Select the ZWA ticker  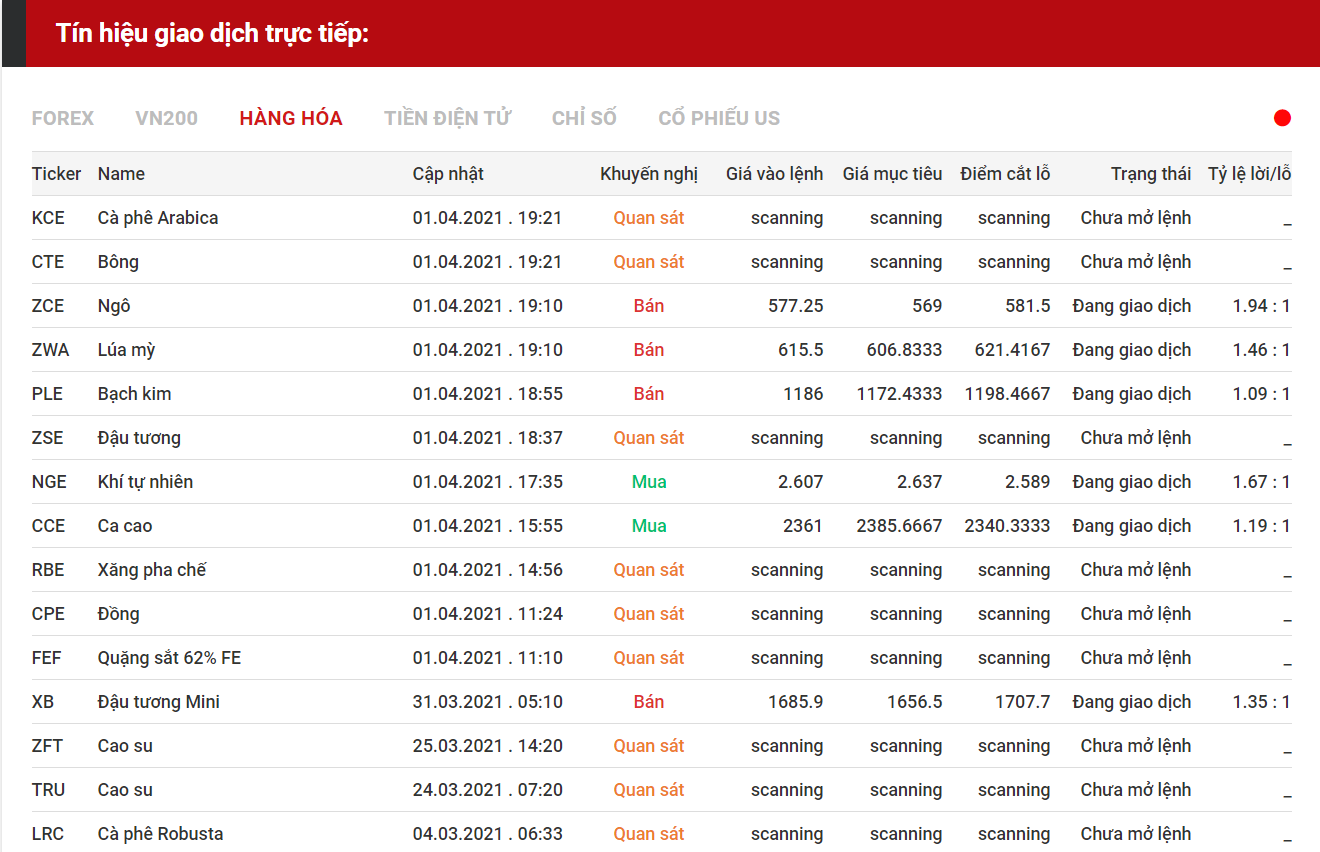51,350
